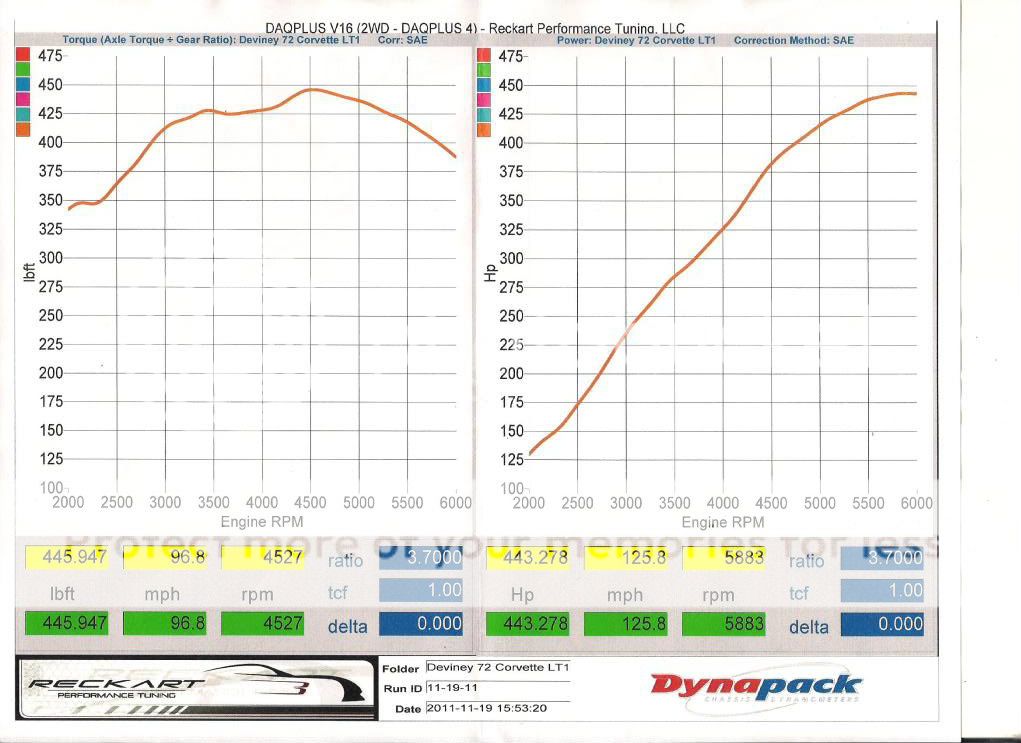Image resolution: width=1021 pixels, height=743 pixels.
Task: Click the green 96.8 mph readout
Action: [164, 624]
